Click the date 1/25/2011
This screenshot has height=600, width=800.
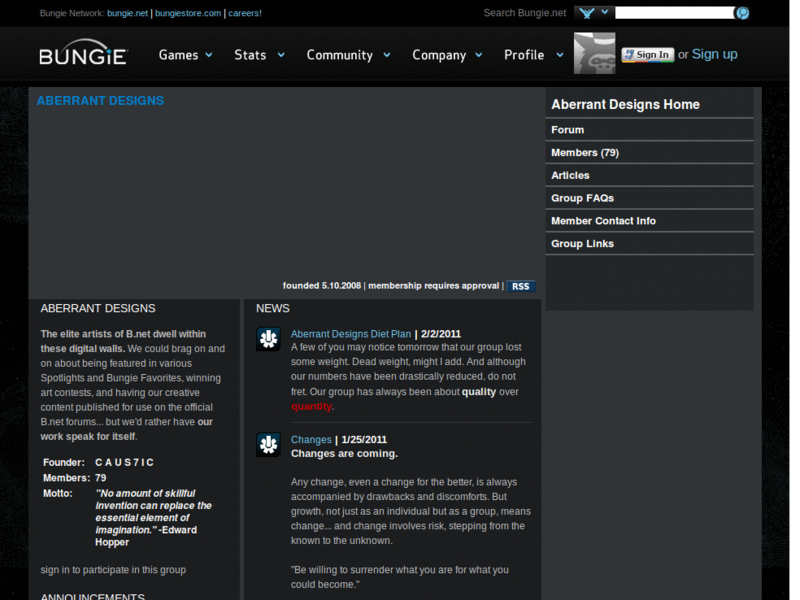(x=364, y=440)
